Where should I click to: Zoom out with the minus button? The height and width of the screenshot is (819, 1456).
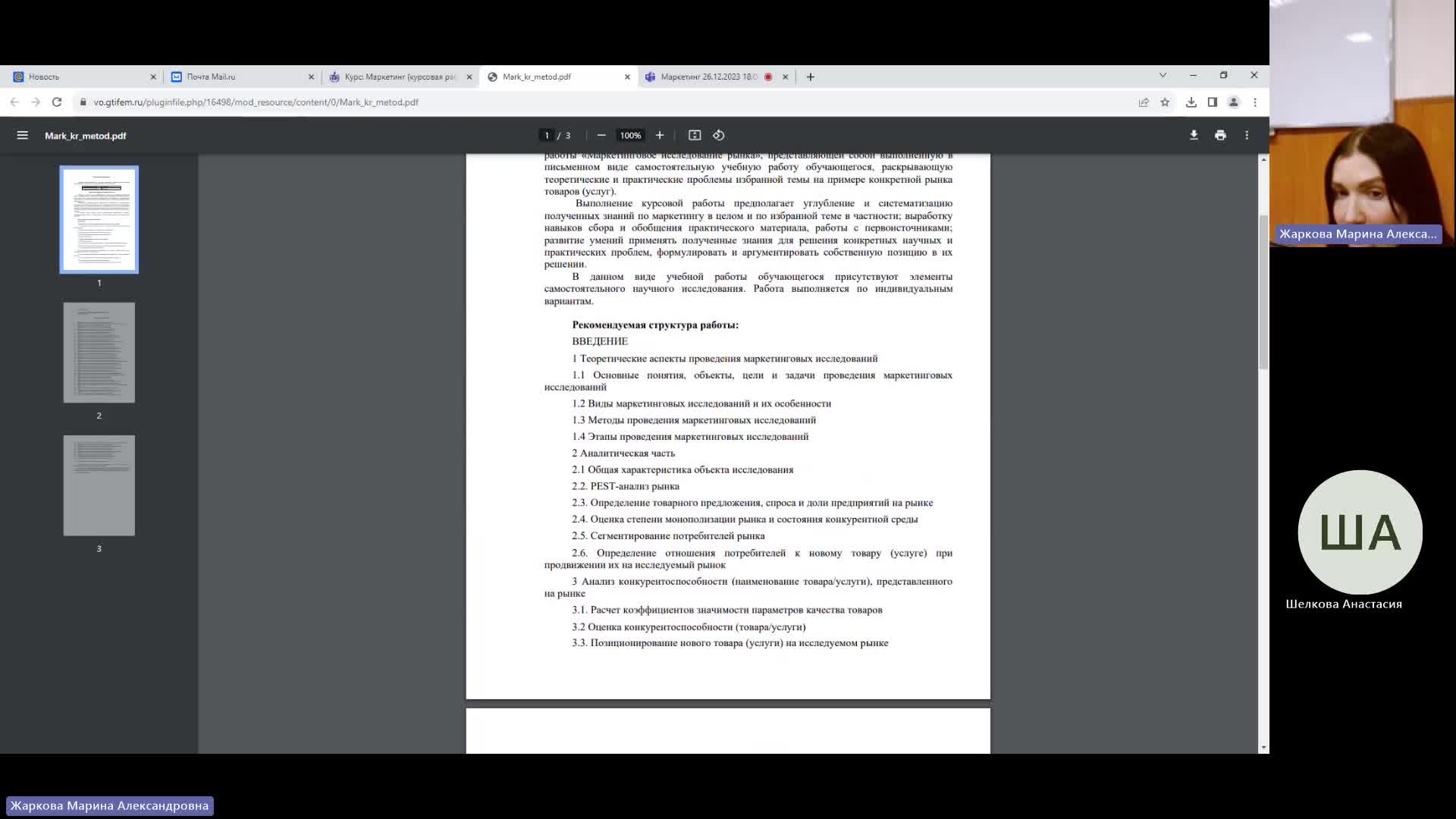point(601,135)
